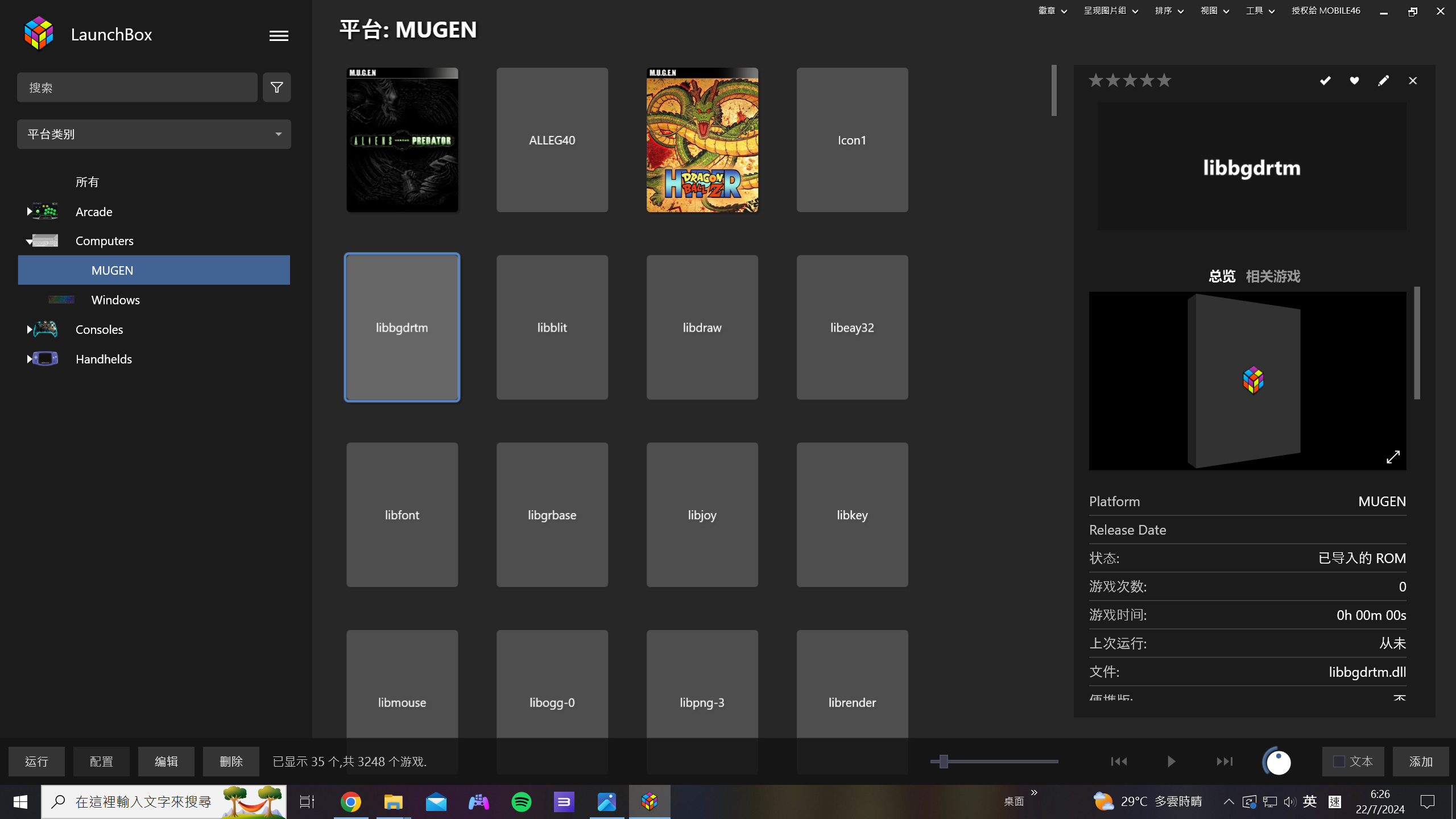The width and height of the screenshot is (1456, 819).
Task: Click the 搜索 search field
Action: [x=137, y=88]
